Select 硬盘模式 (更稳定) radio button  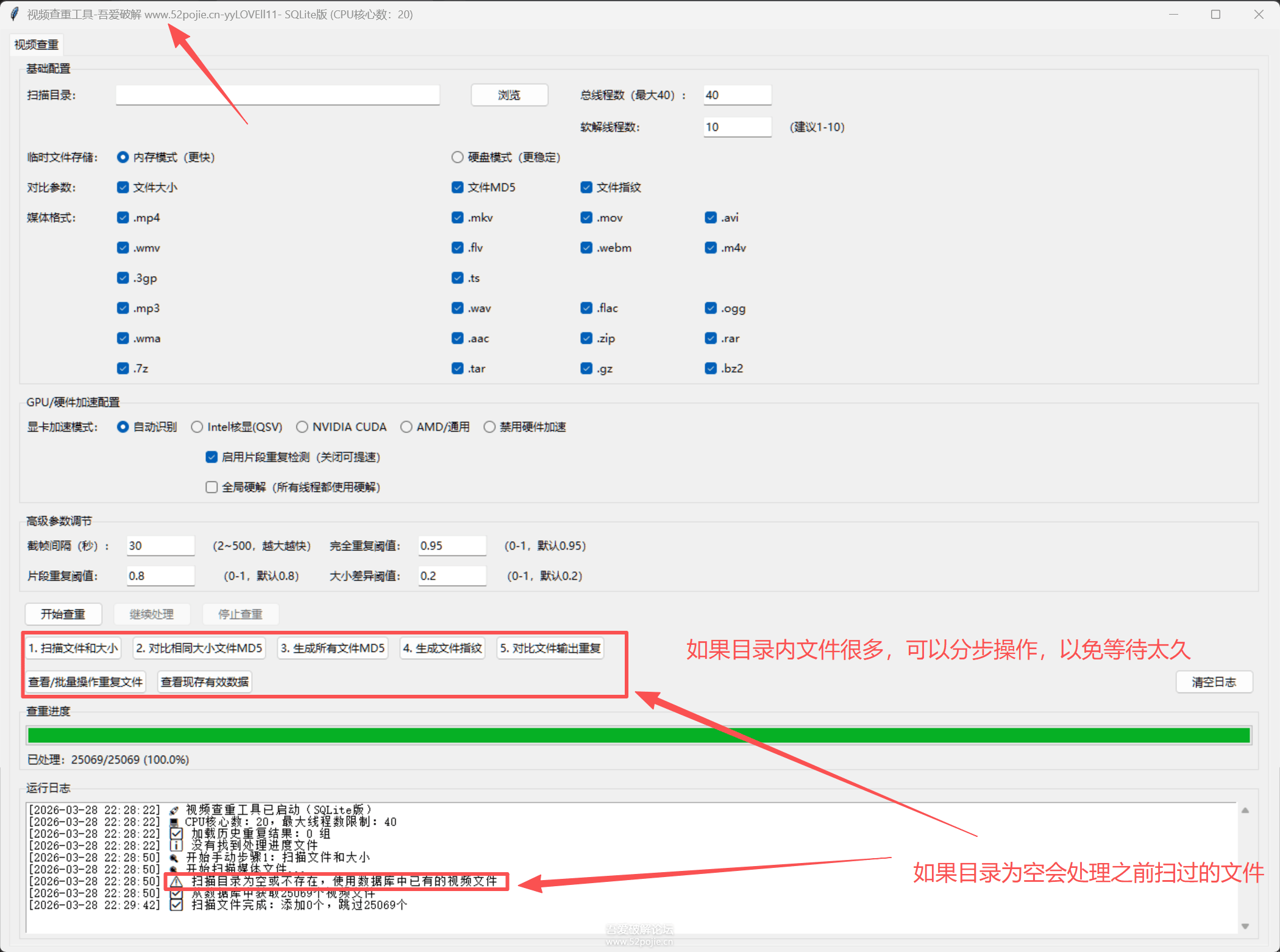(458, 157)
